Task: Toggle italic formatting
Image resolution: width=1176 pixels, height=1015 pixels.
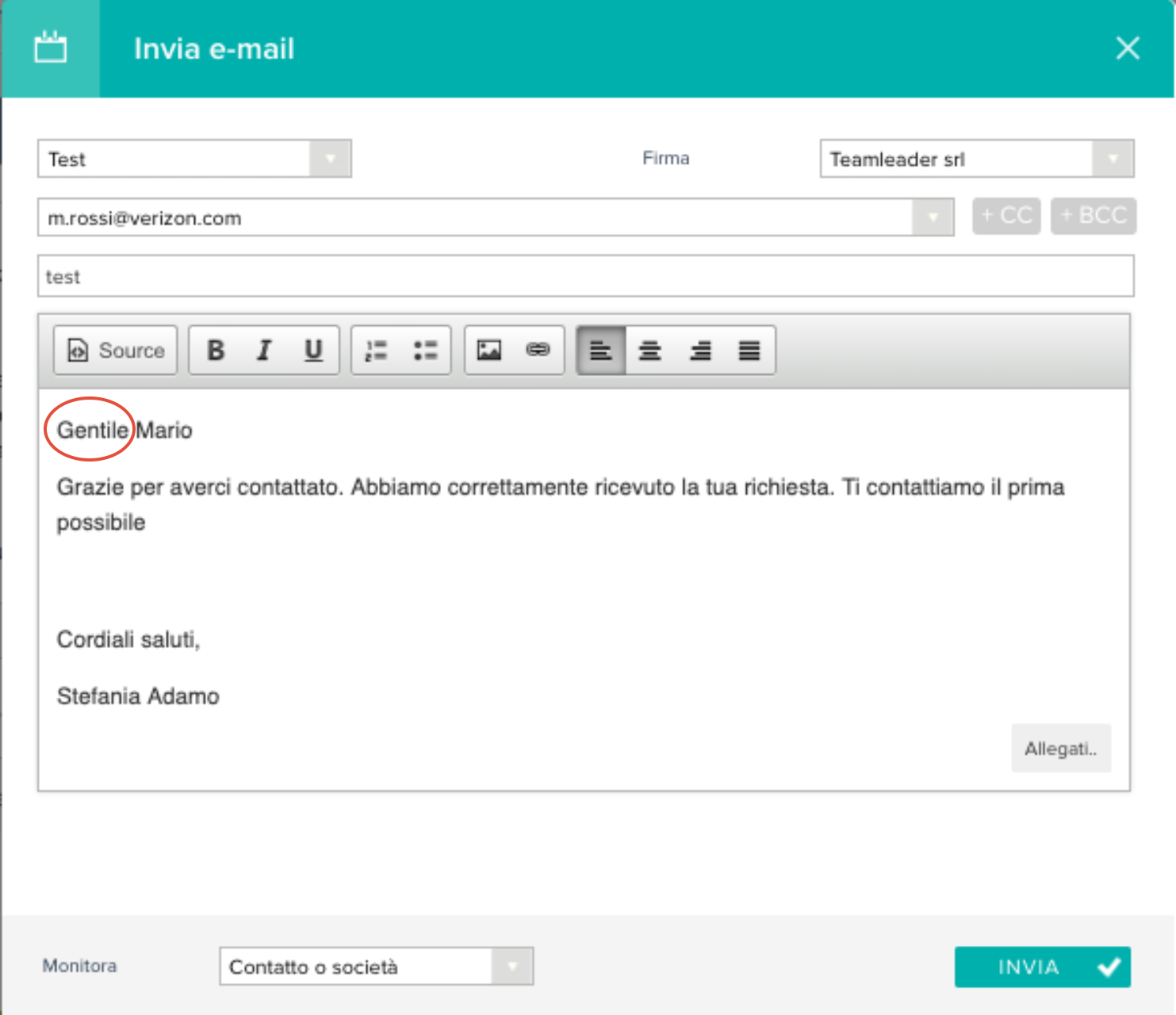Action: coord(264,350)
